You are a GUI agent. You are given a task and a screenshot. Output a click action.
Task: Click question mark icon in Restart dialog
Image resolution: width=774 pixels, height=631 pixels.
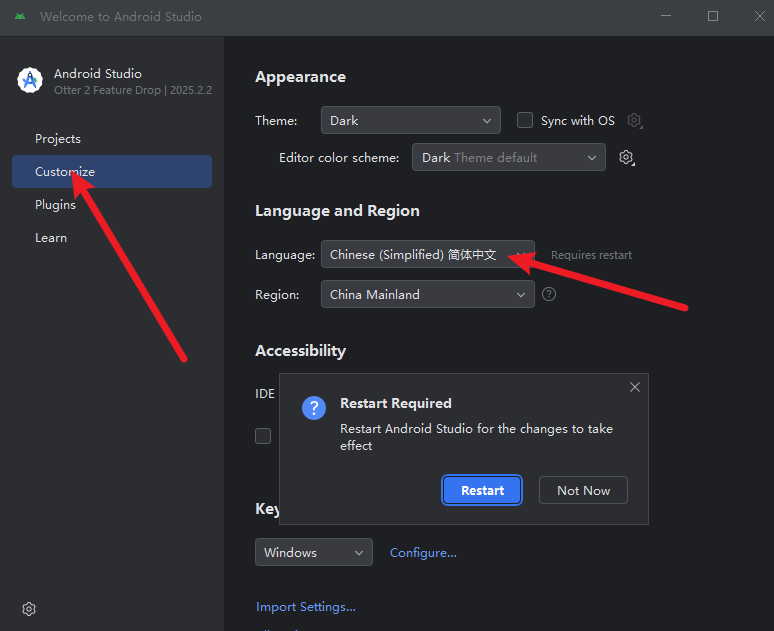coord(314,408)
